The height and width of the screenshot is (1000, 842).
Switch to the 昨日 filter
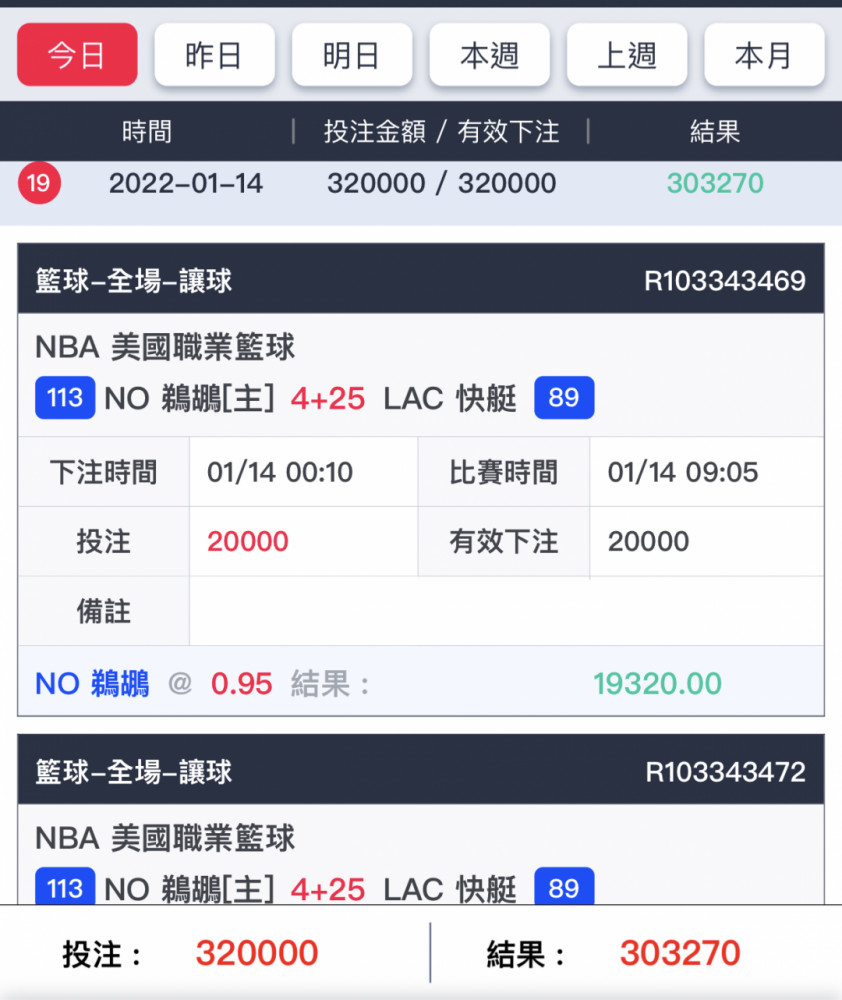tap(214, 55)
